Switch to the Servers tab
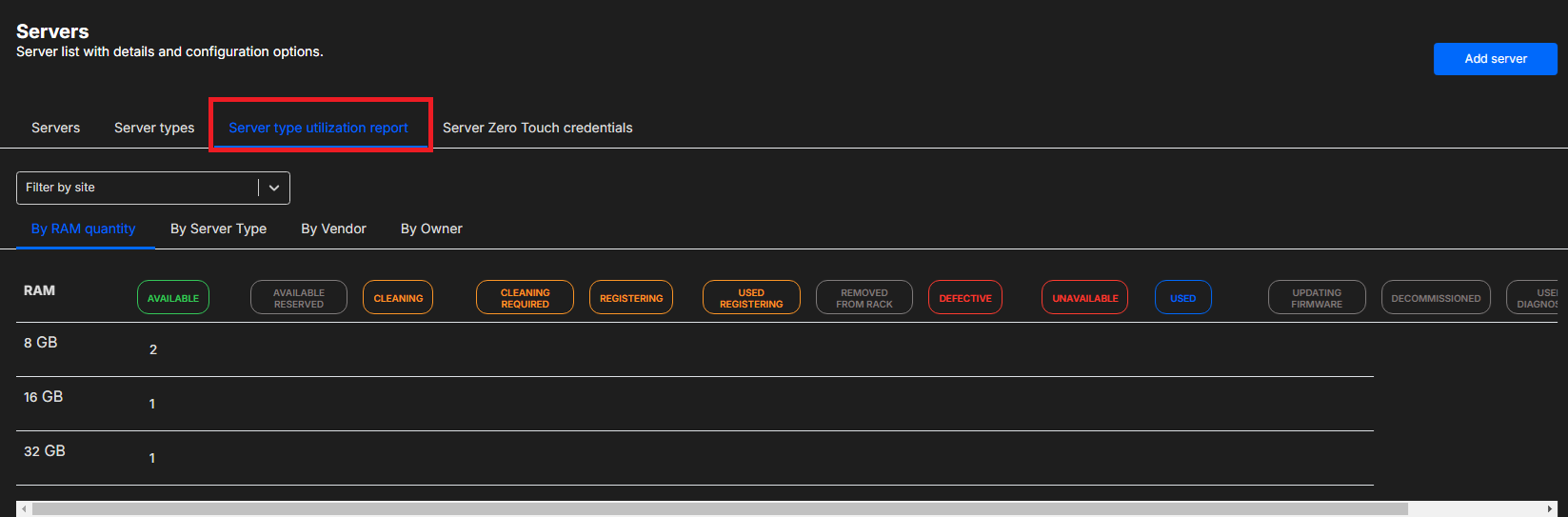Viewport: 1568px width, 517px height. [x=55, y=128]
